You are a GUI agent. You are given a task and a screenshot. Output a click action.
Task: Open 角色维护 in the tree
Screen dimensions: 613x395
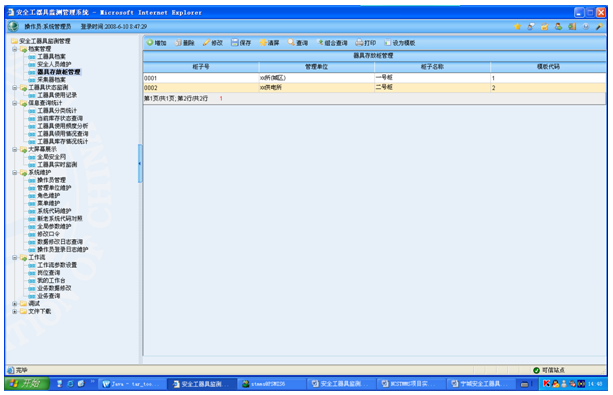point(48,196)
